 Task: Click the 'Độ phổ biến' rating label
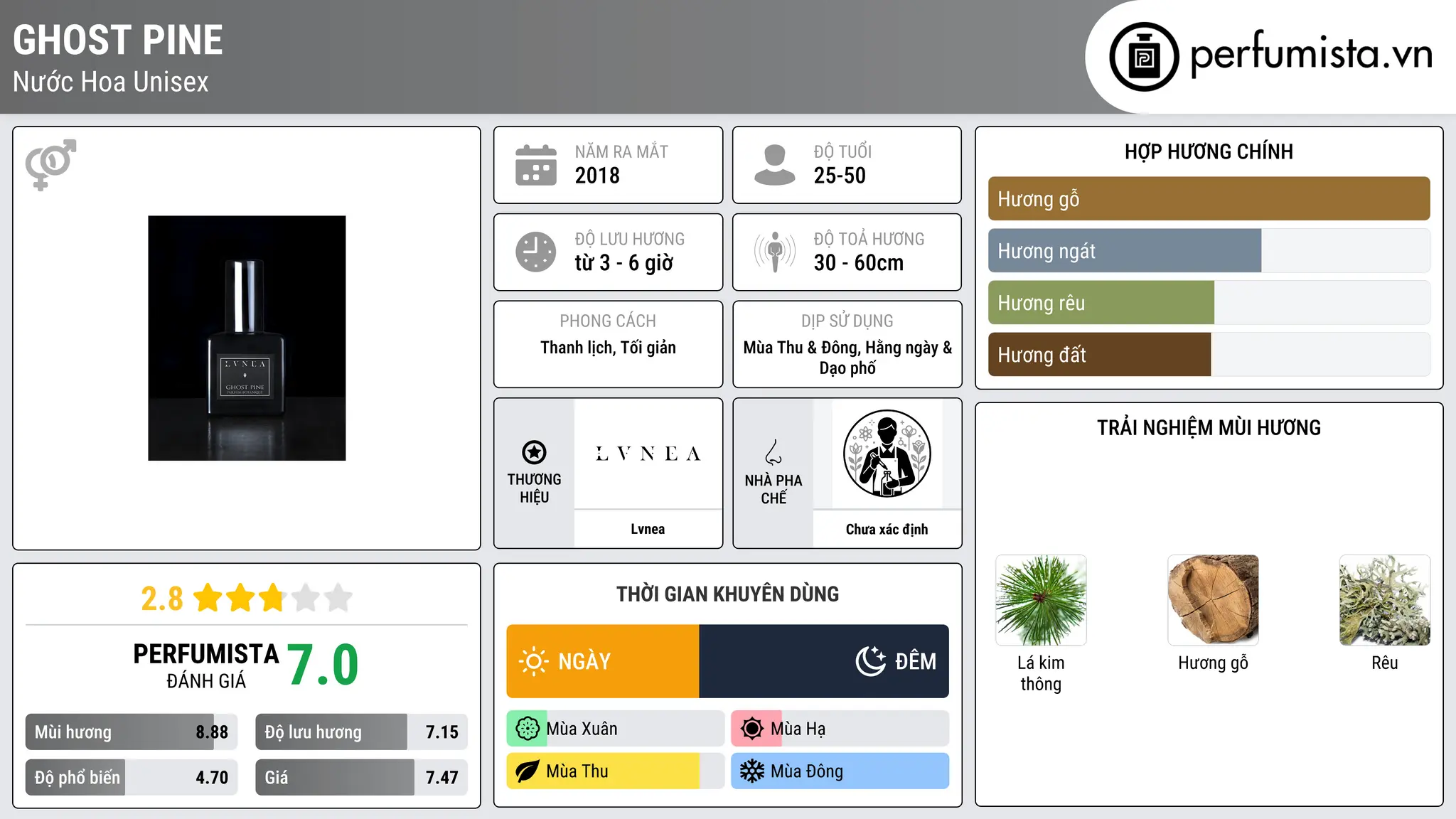(x=77, y=778)
